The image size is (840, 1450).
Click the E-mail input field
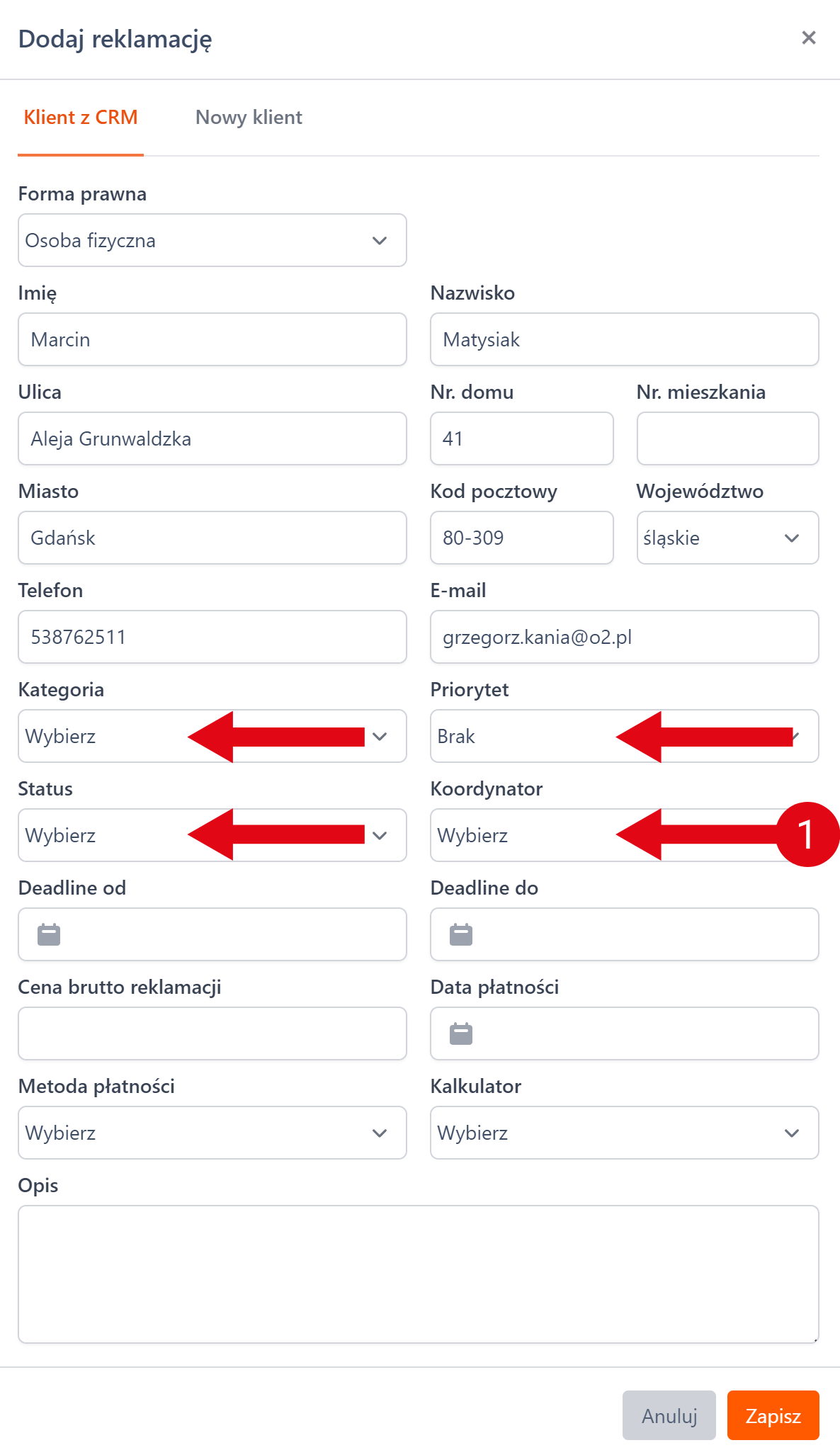(x=624, y=637)
